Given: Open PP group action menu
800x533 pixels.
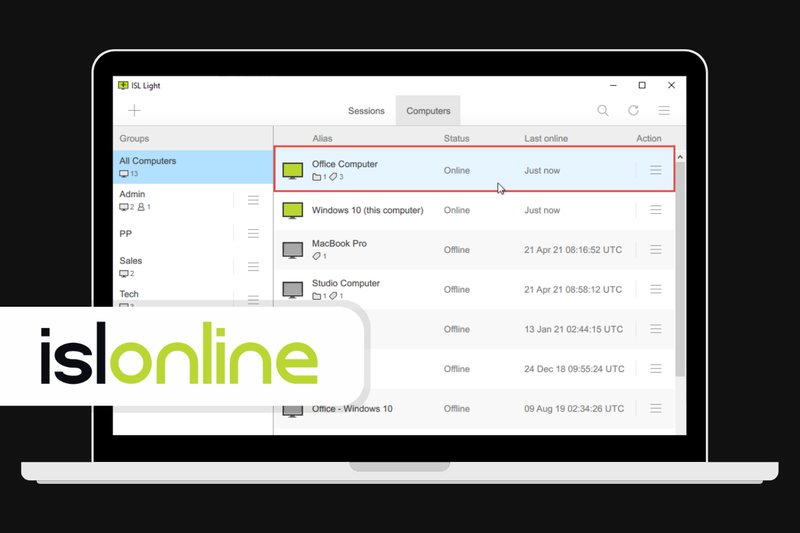Looking at the screenshot, I should [253, 233].
